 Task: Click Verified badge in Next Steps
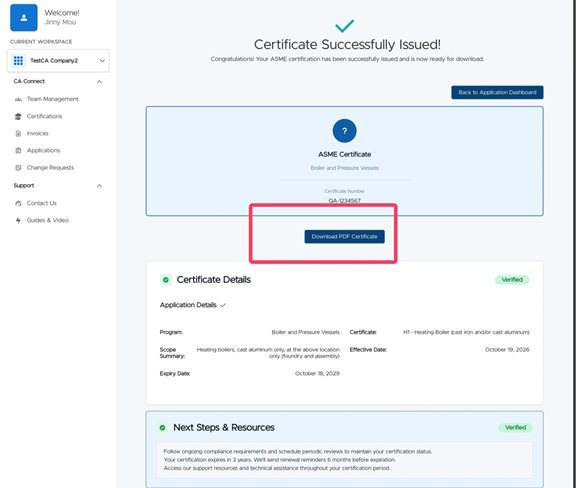tap(515, 427)
